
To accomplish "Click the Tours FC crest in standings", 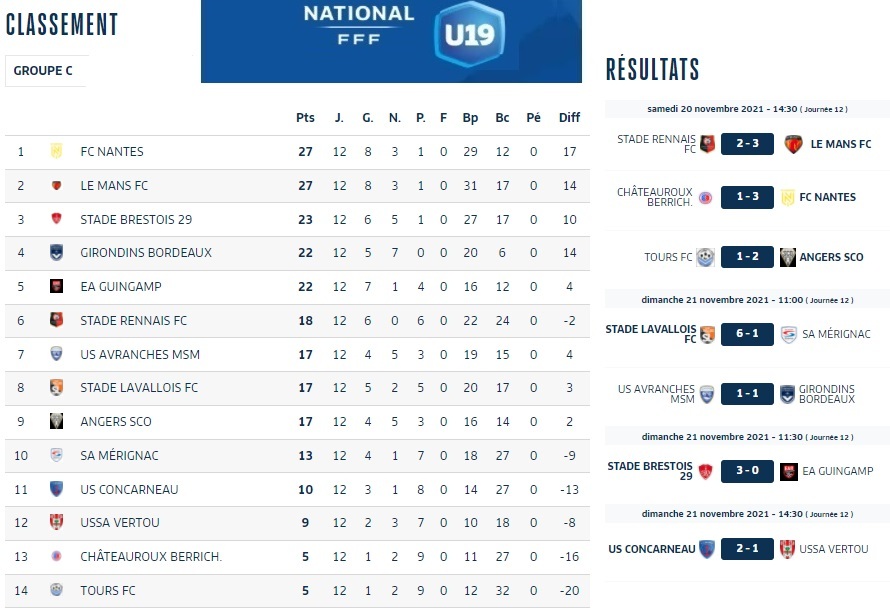I will (57, 590).
